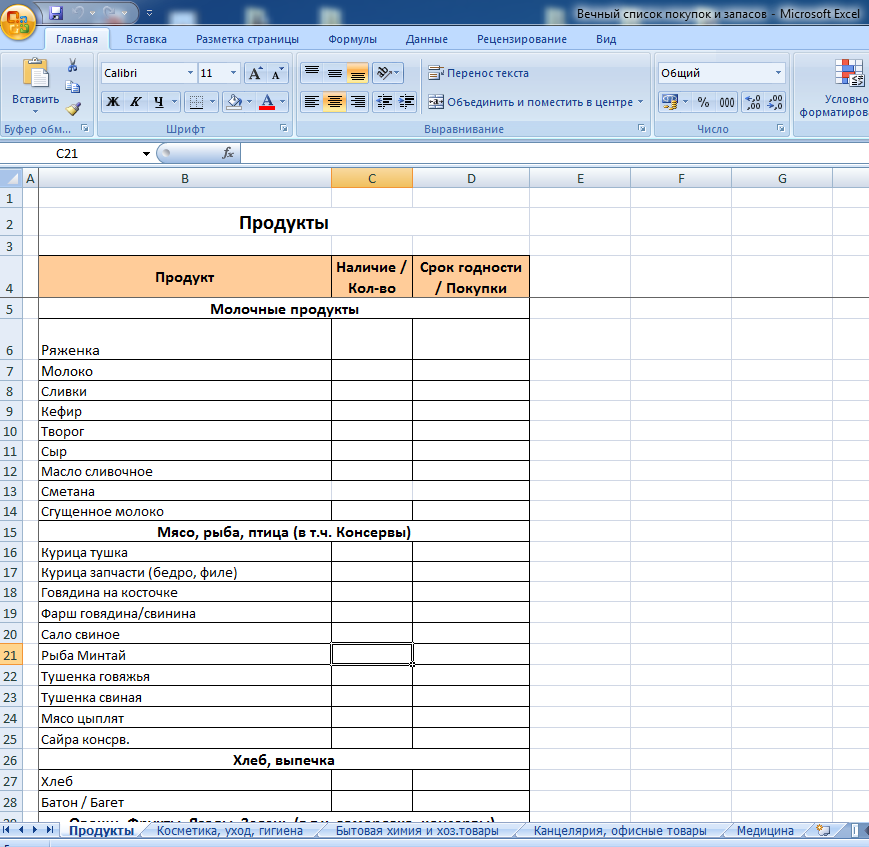Toggle center horizontal alignment

pyautogui.click(x=335, y=102)
